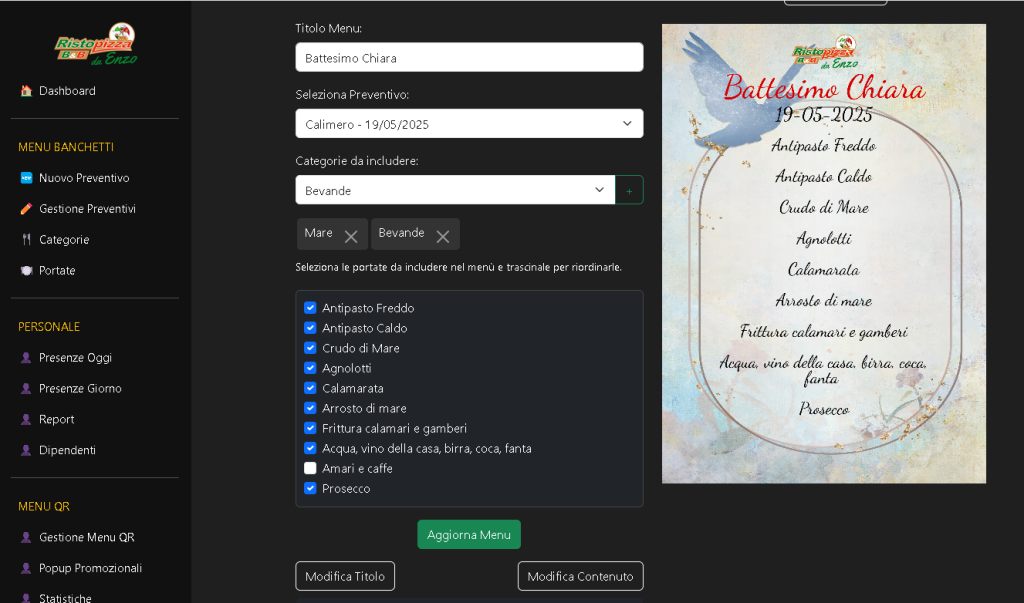Click the Presenze Oggi person icon
Screen dimensions: 1024x603
pyautogui.click(x=26, y=358)
